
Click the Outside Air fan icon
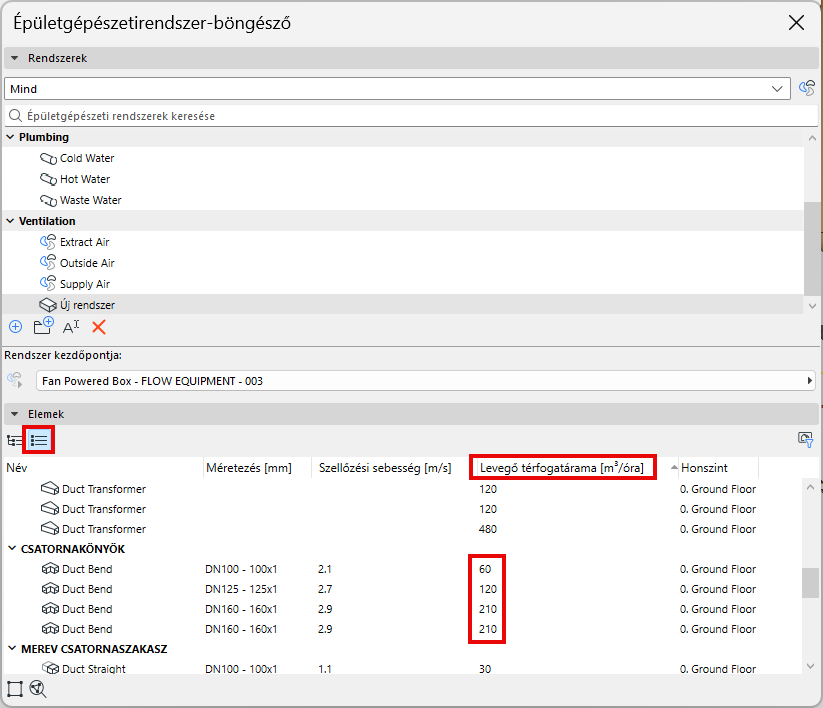(48, 262)
